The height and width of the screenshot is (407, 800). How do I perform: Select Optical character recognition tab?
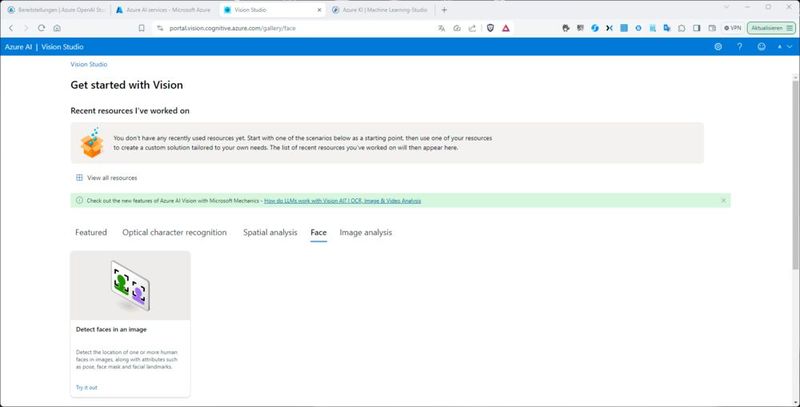pos(174,233)
